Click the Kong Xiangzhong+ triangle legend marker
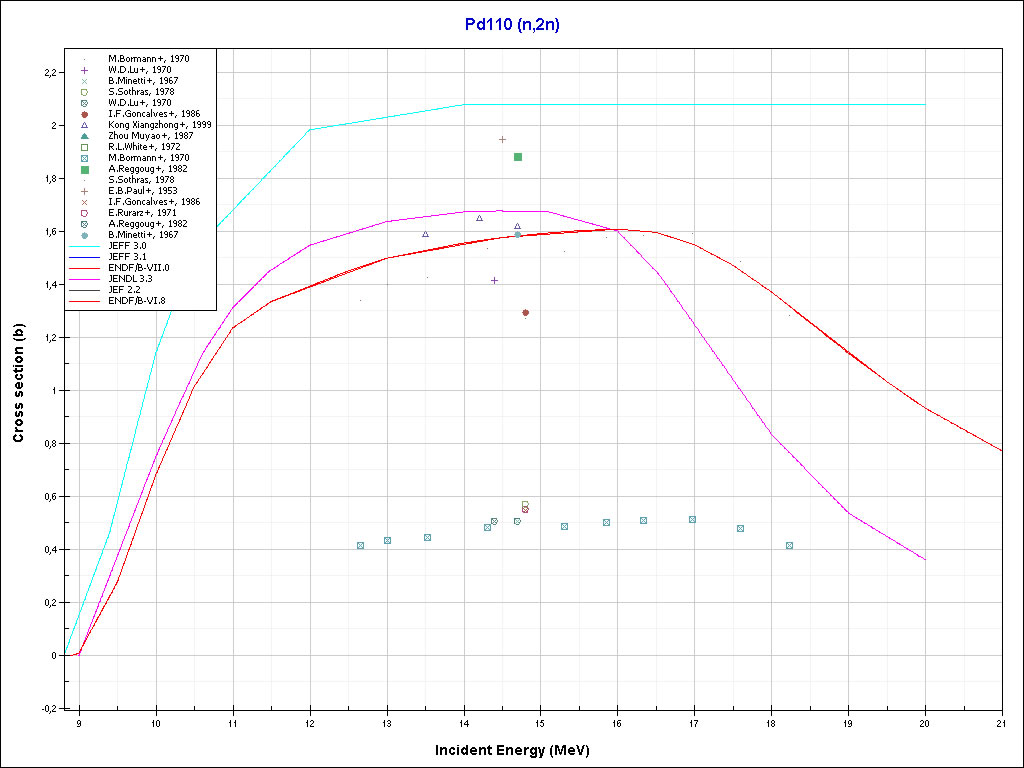Screen dimensions: 1024x768 click(85, 125)
